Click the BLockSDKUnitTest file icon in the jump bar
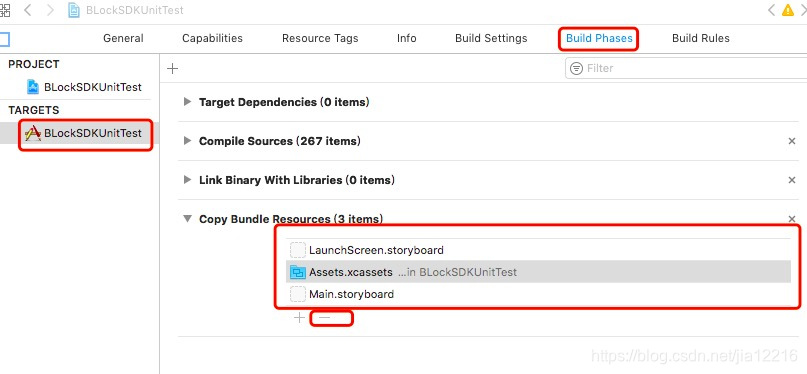The image size is (807, 374). click(x=74, y=10)
